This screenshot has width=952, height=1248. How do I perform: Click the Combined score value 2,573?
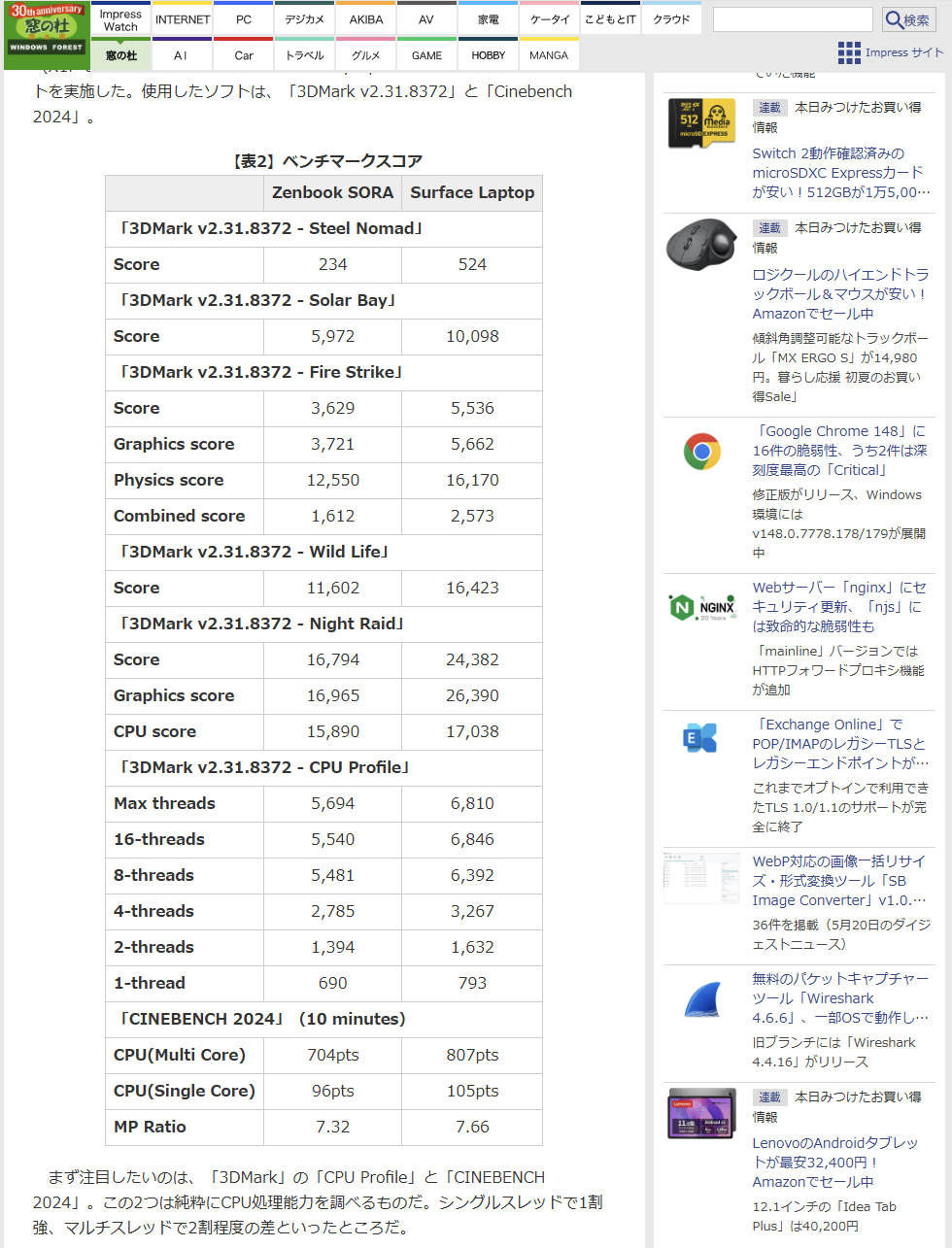472,516
